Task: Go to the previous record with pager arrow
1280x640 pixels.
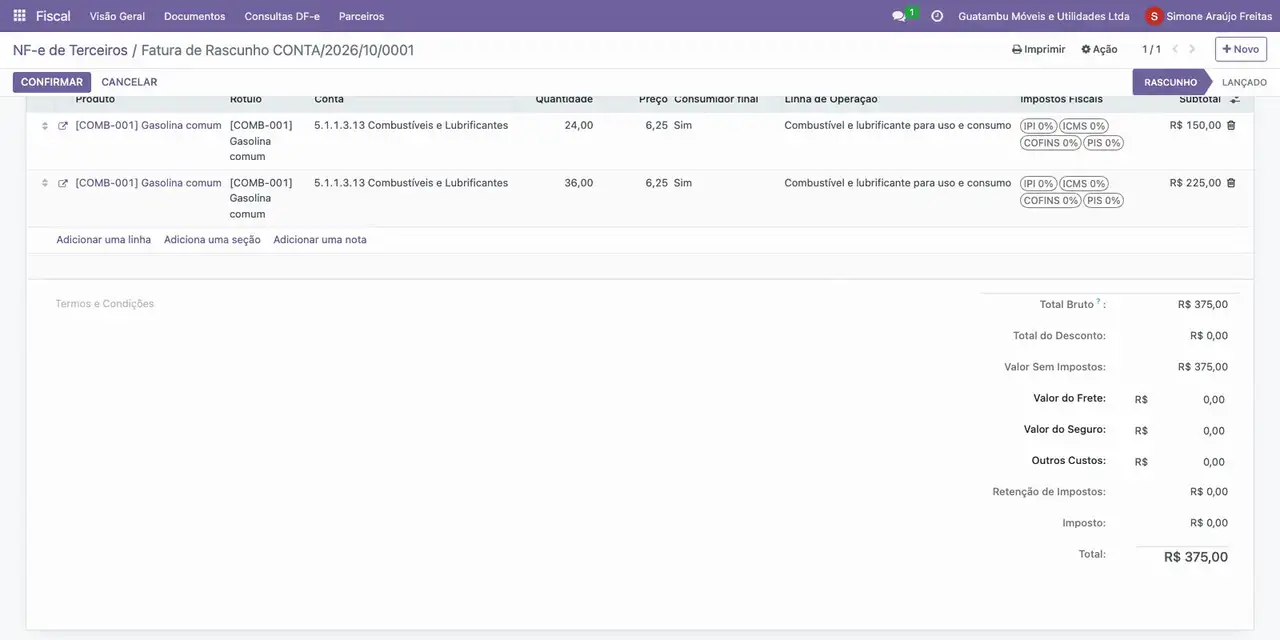Action: click(1175, 49)
